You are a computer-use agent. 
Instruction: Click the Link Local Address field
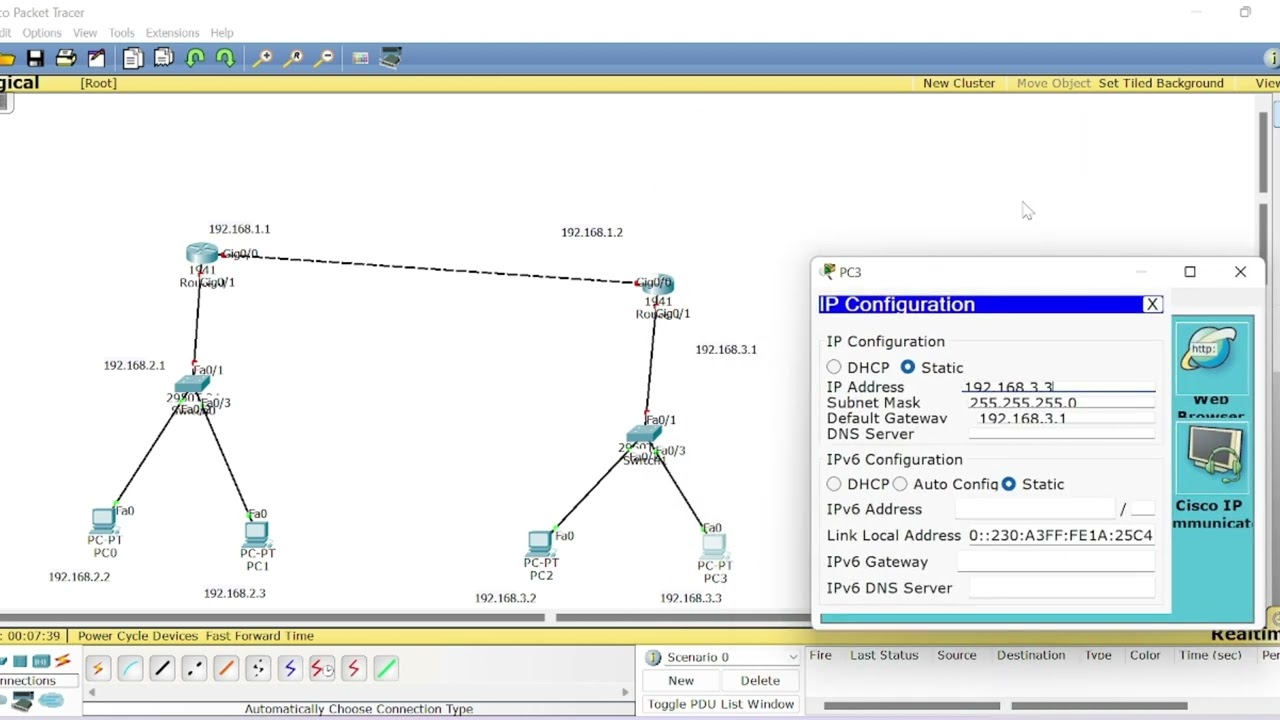coord(1060,536)
